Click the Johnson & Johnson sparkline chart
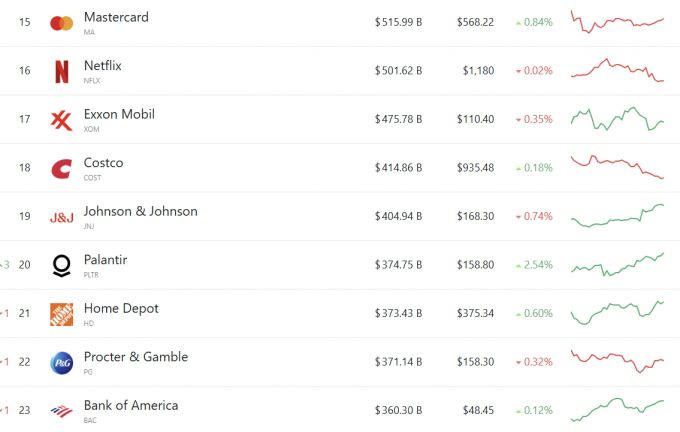Screen dimensions: 680x432 point(616,215)
